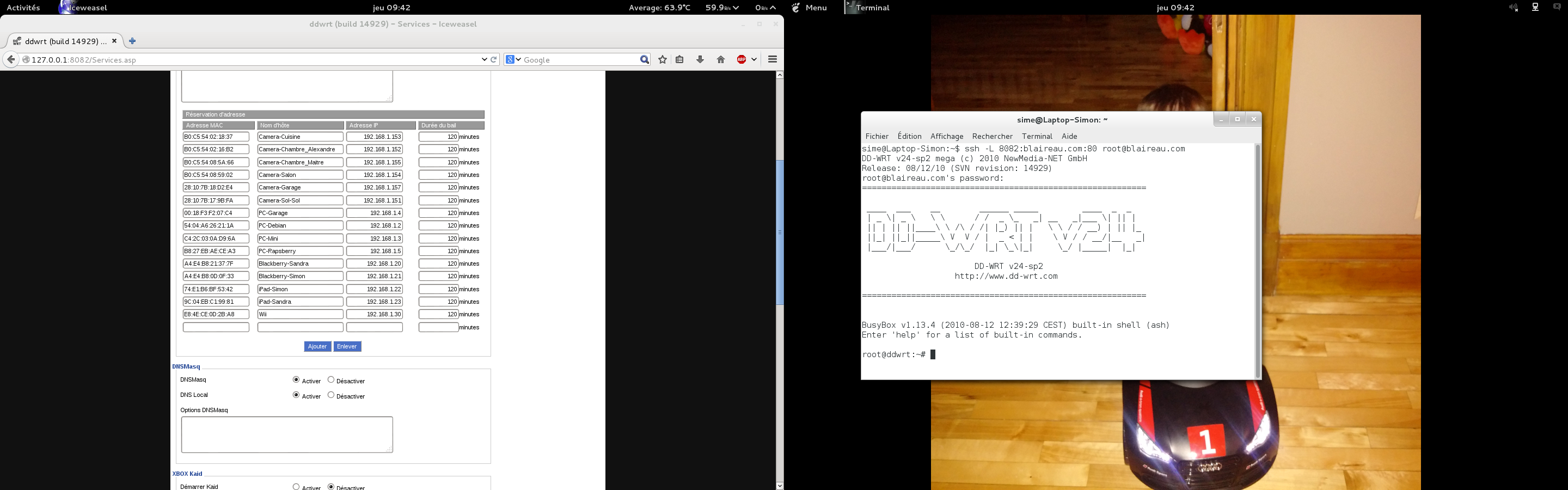Click the Ajouter button
The image size is (1568, 490).
[x=317, y=346]
